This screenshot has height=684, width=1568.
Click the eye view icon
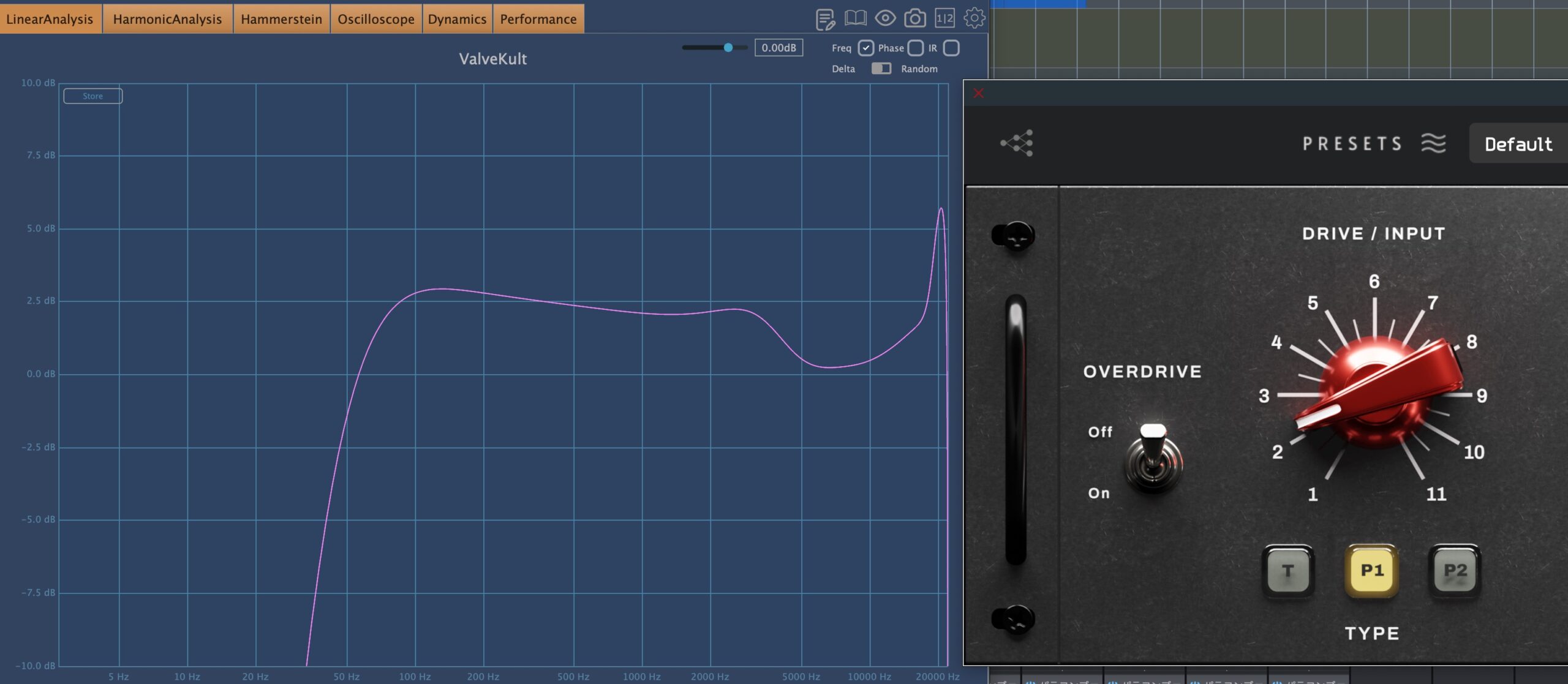point(885,18)
